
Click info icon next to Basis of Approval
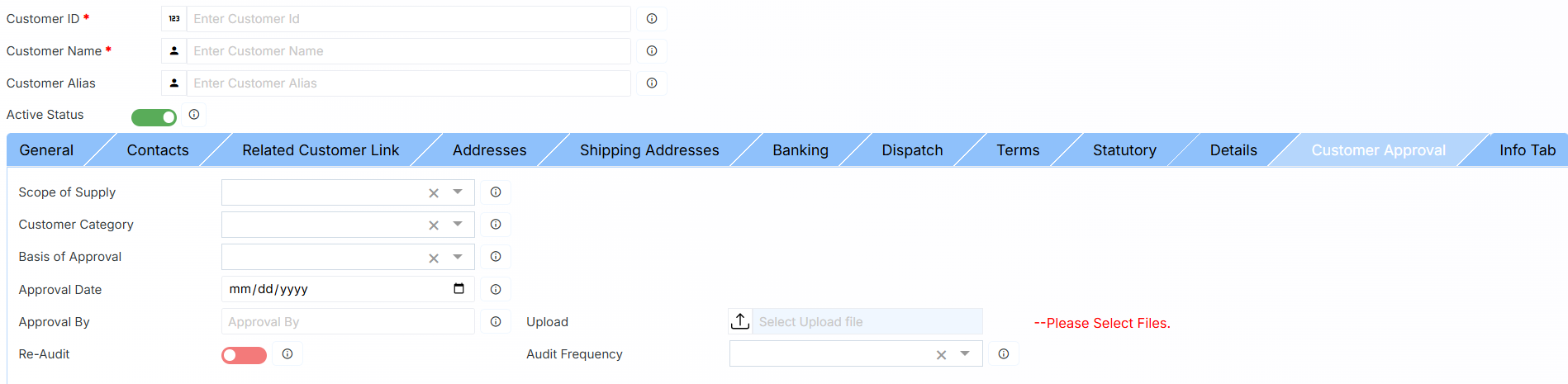tap(496, 257)
